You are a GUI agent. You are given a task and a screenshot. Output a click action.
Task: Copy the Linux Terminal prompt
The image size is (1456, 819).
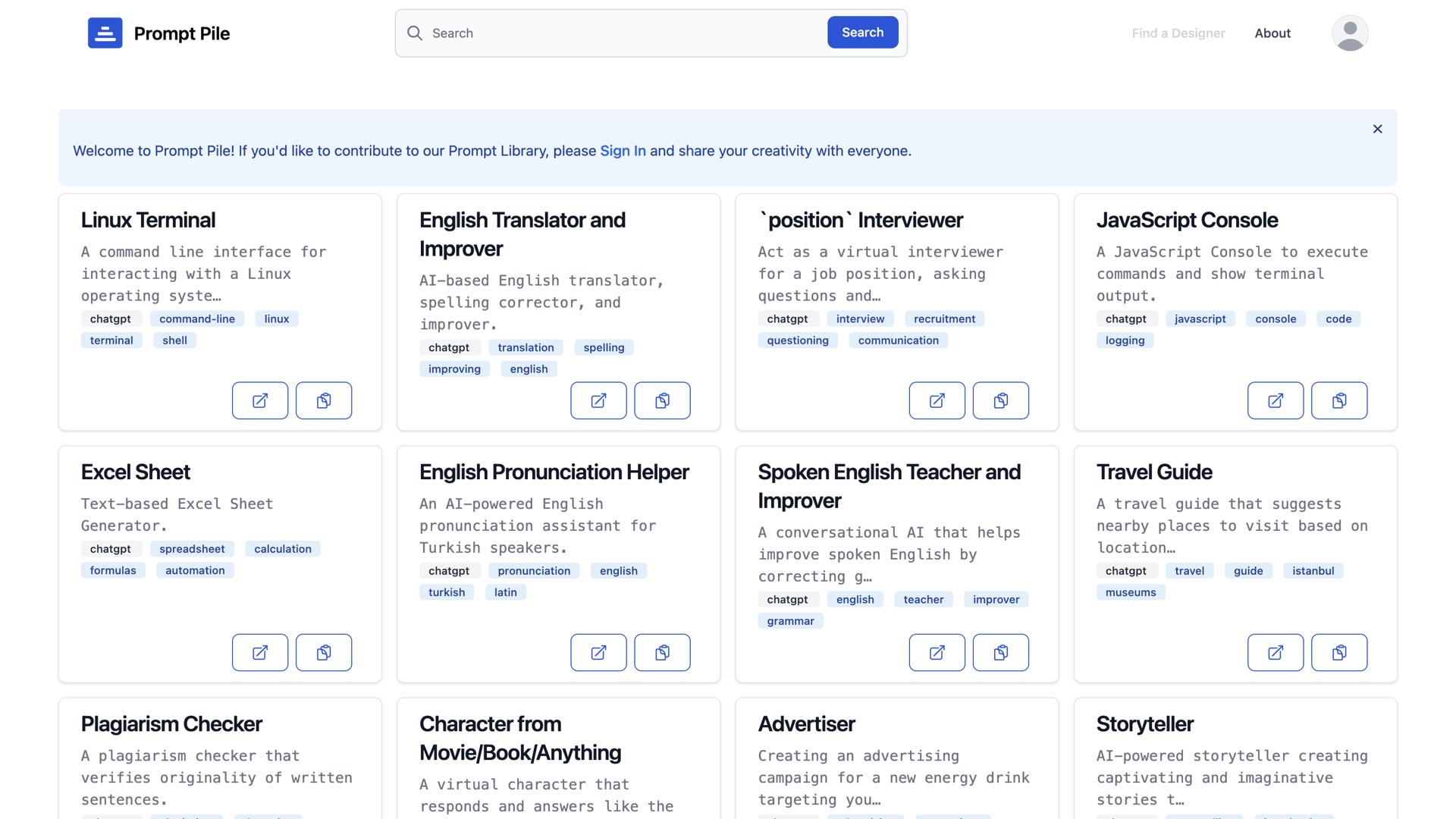click(324, 400)
